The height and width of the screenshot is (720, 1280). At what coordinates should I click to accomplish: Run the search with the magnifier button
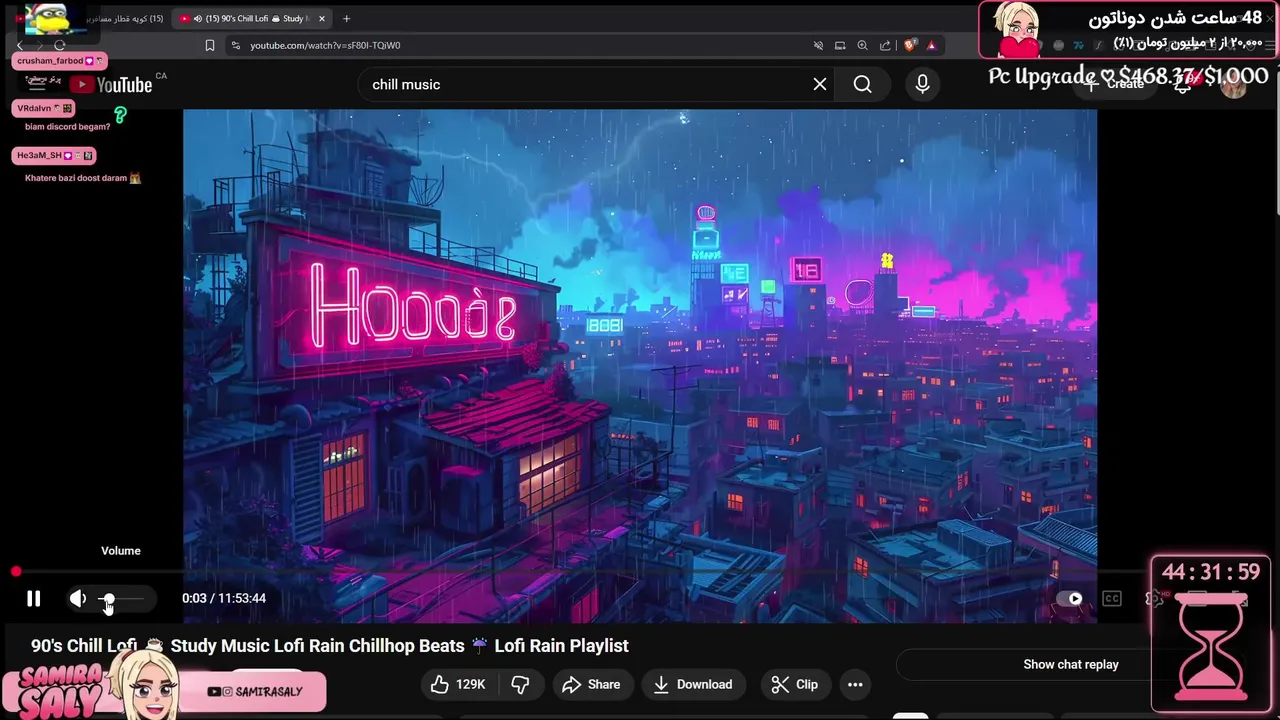pyautogui.click(x=863, y=84)
